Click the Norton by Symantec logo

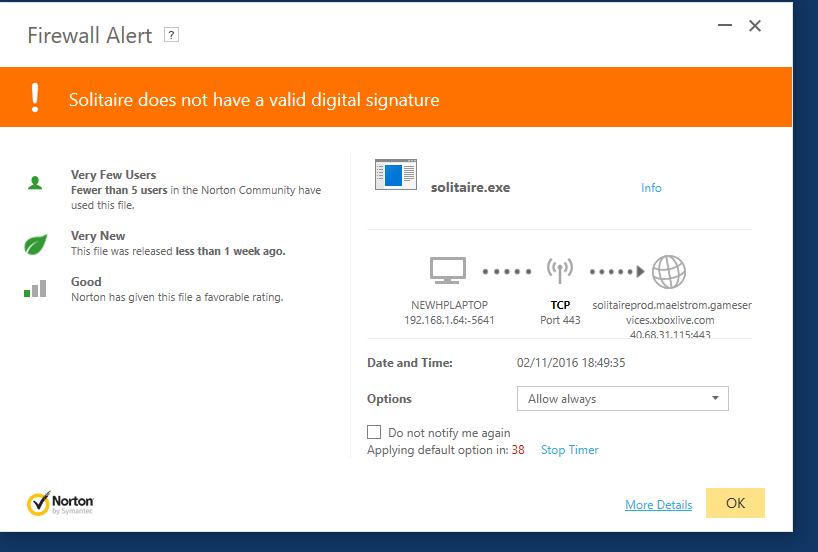61,503
